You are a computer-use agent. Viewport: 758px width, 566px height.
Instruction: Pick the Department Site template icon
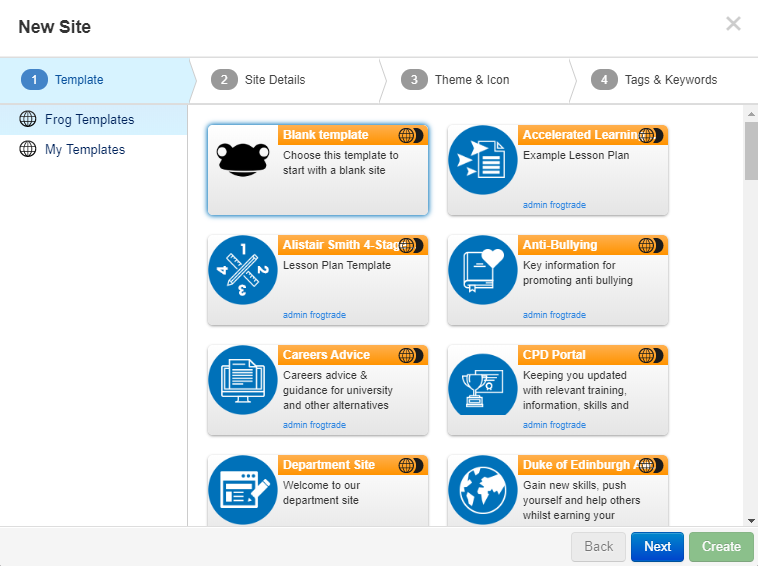243,490
